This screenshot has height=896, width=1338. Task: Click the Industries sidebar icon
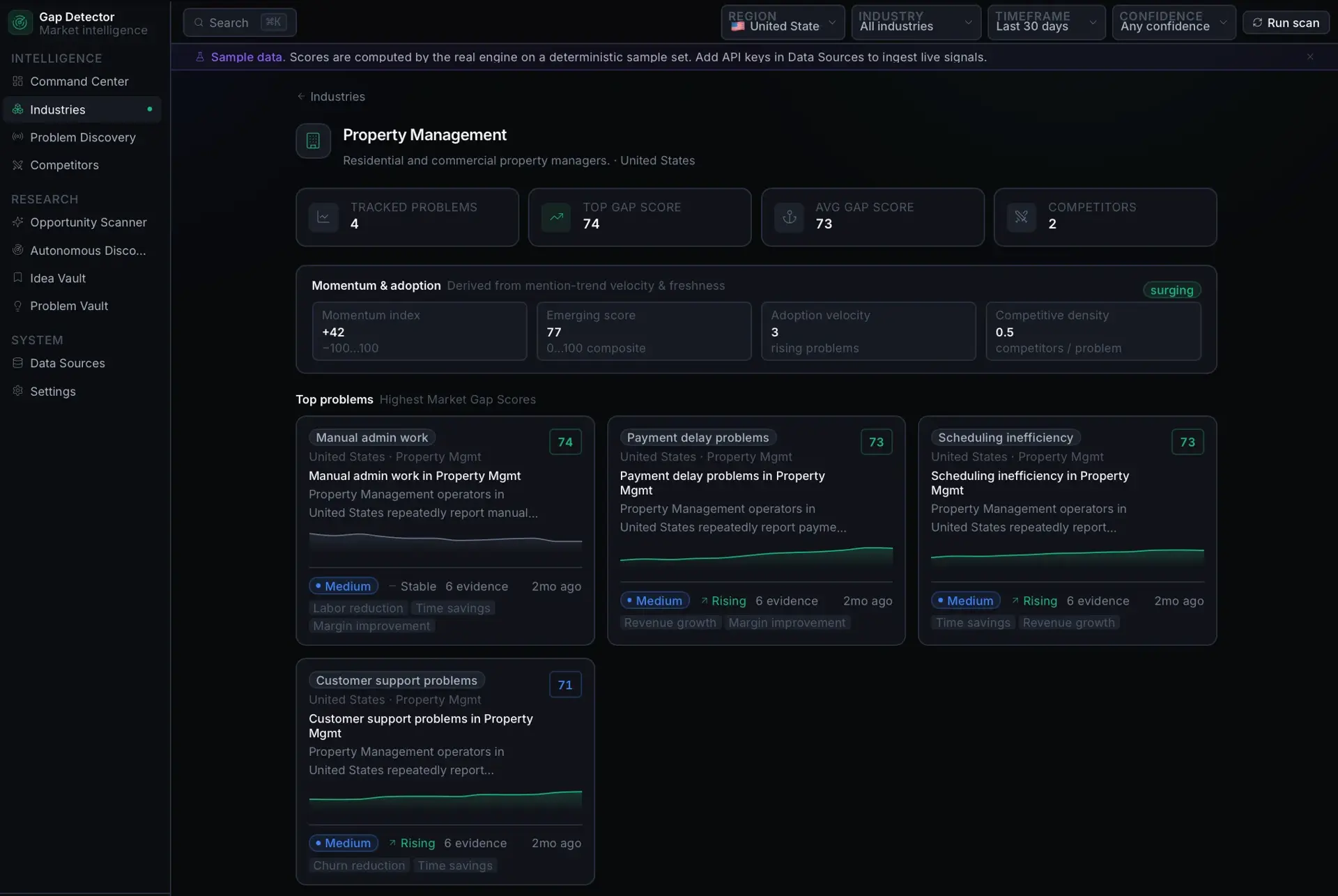tap(18, 109)
